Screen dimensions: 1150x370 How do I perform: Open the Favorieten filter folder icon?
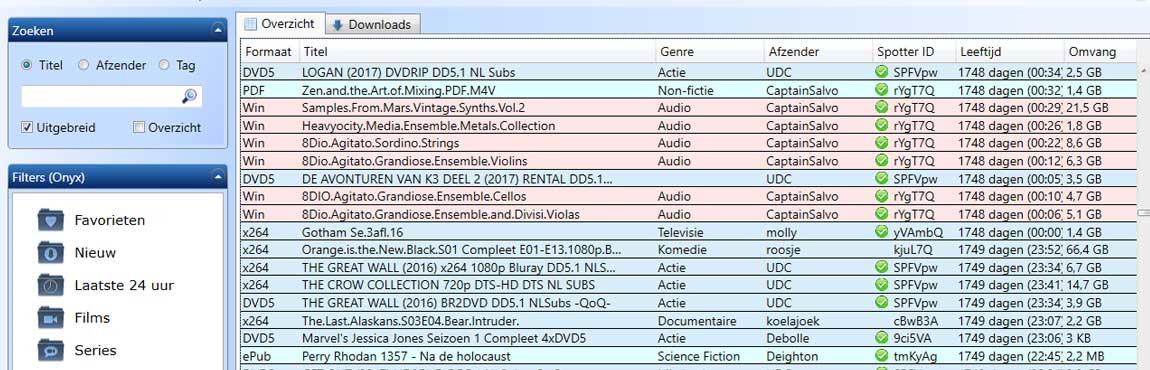pos(51,220)
